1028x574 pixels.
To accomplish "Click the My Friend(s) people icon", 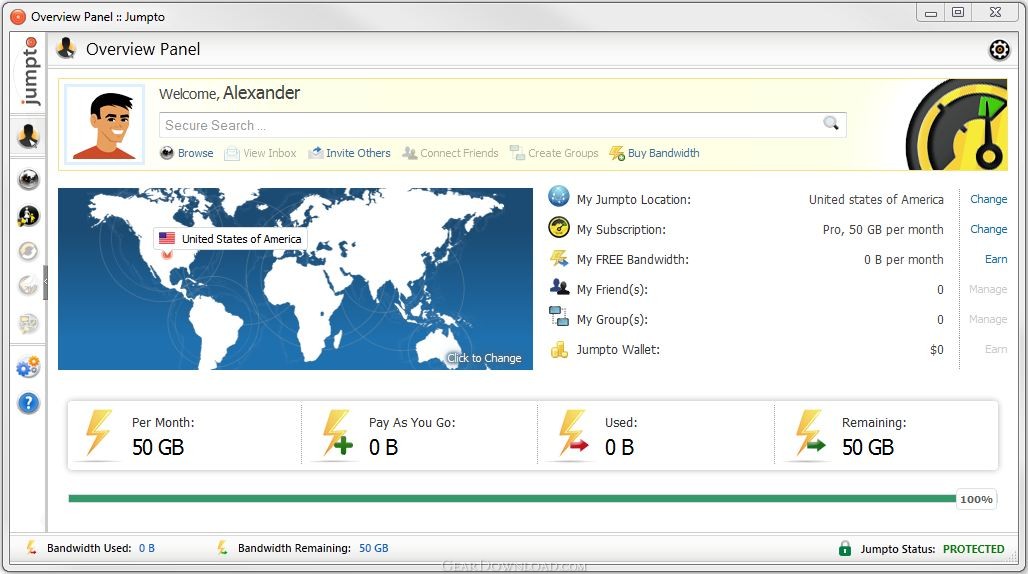I will [x=559, y=286].
